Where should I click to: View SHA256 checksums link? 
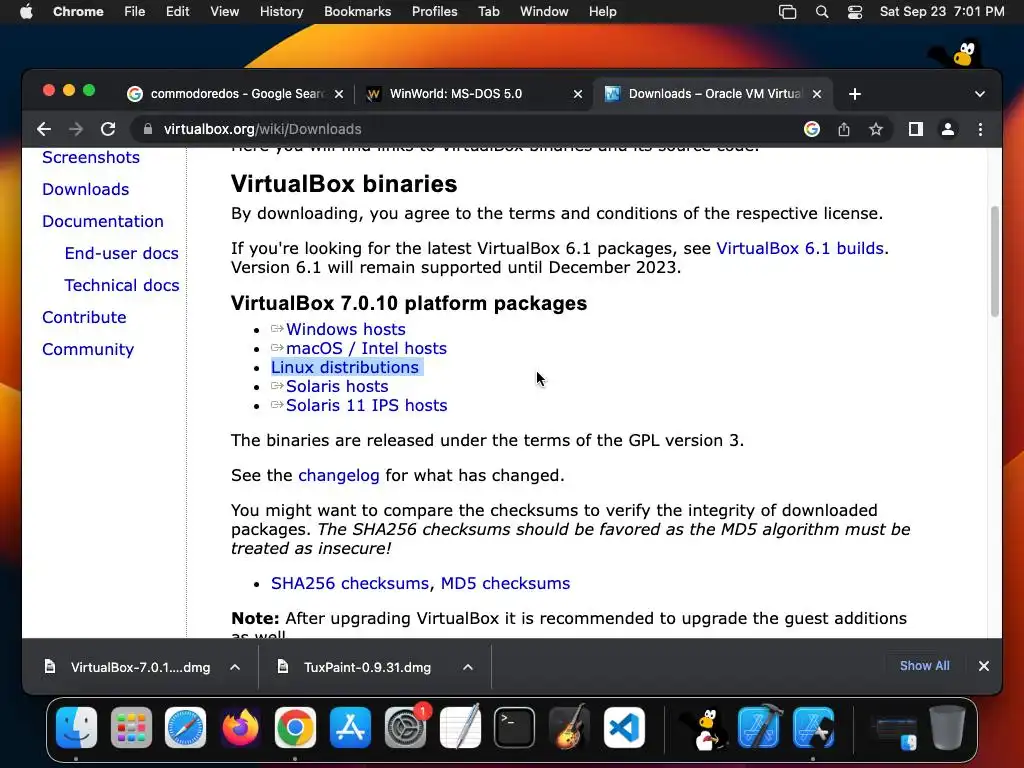pos(350,583)
